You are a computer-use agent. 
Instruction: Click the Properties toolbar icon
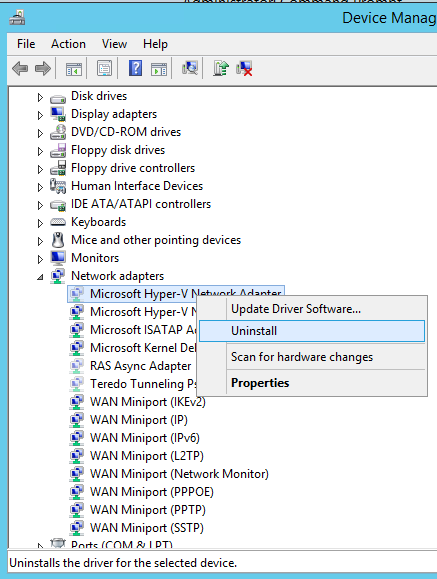105,69
